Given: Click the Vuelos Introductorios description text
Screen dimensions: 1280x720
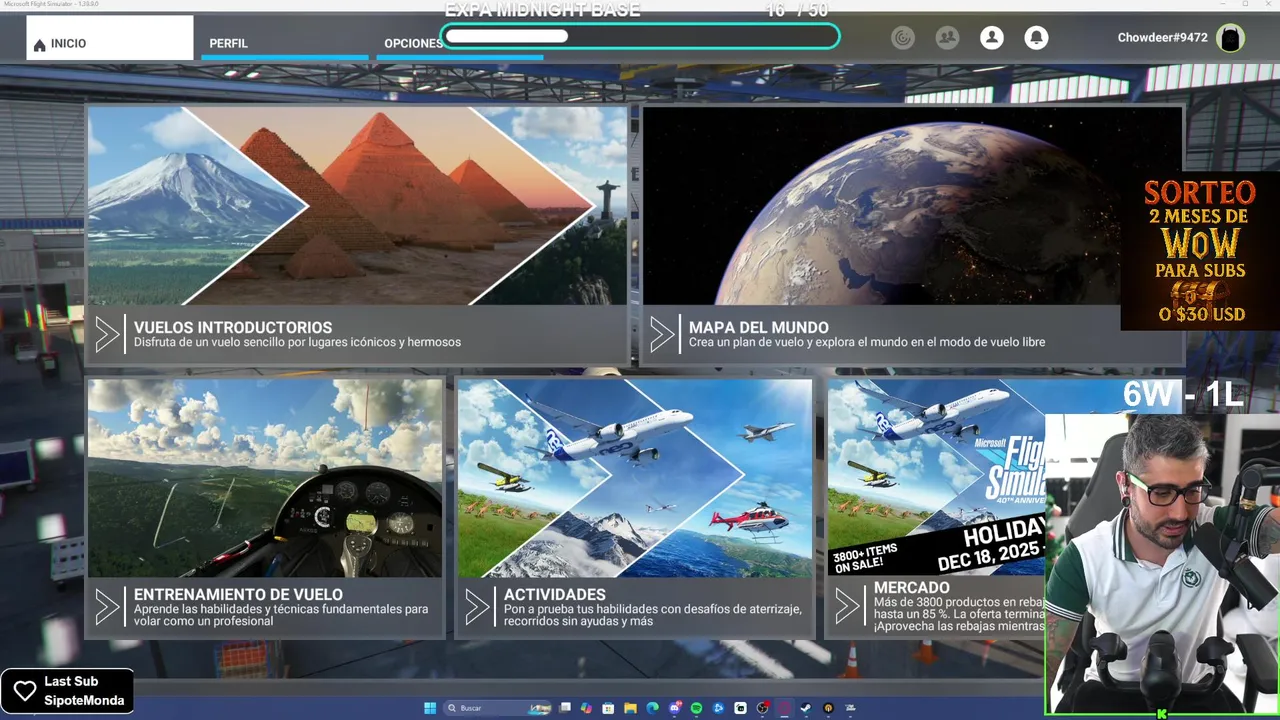Looking at the screenshot, I should click(297, 342).
